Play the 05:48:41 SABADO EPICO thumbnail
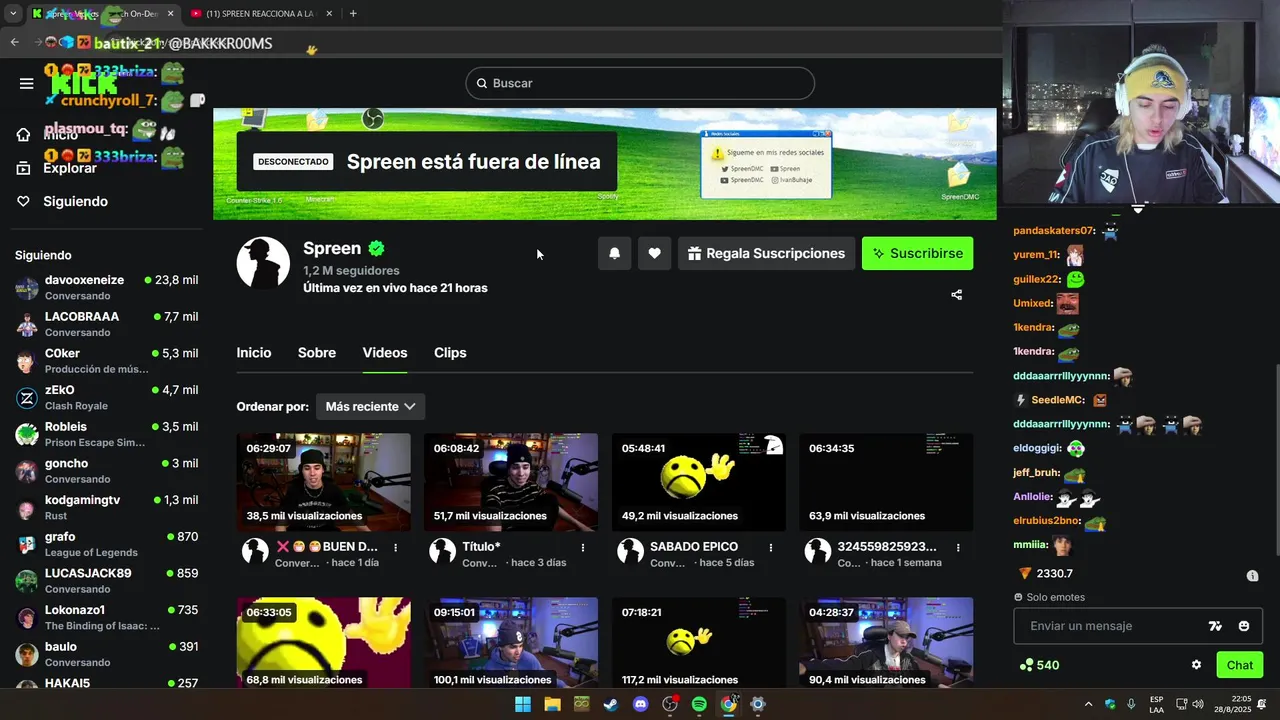 point(698,482)
